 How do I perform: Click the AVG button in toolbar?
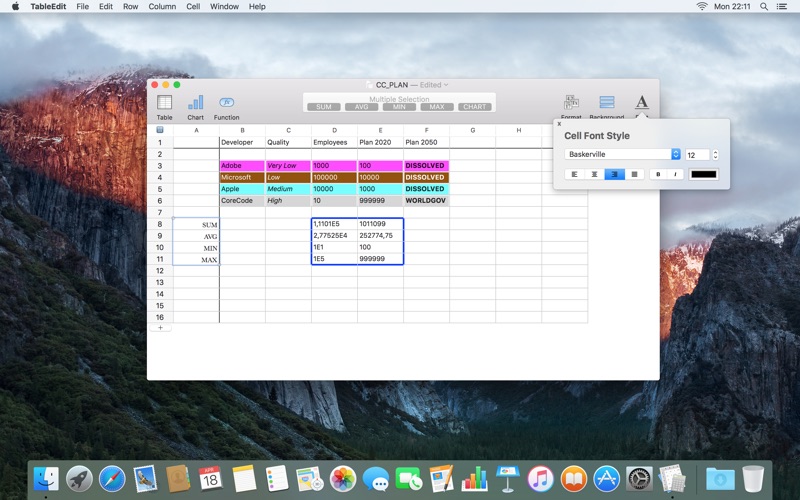(361, 107)
